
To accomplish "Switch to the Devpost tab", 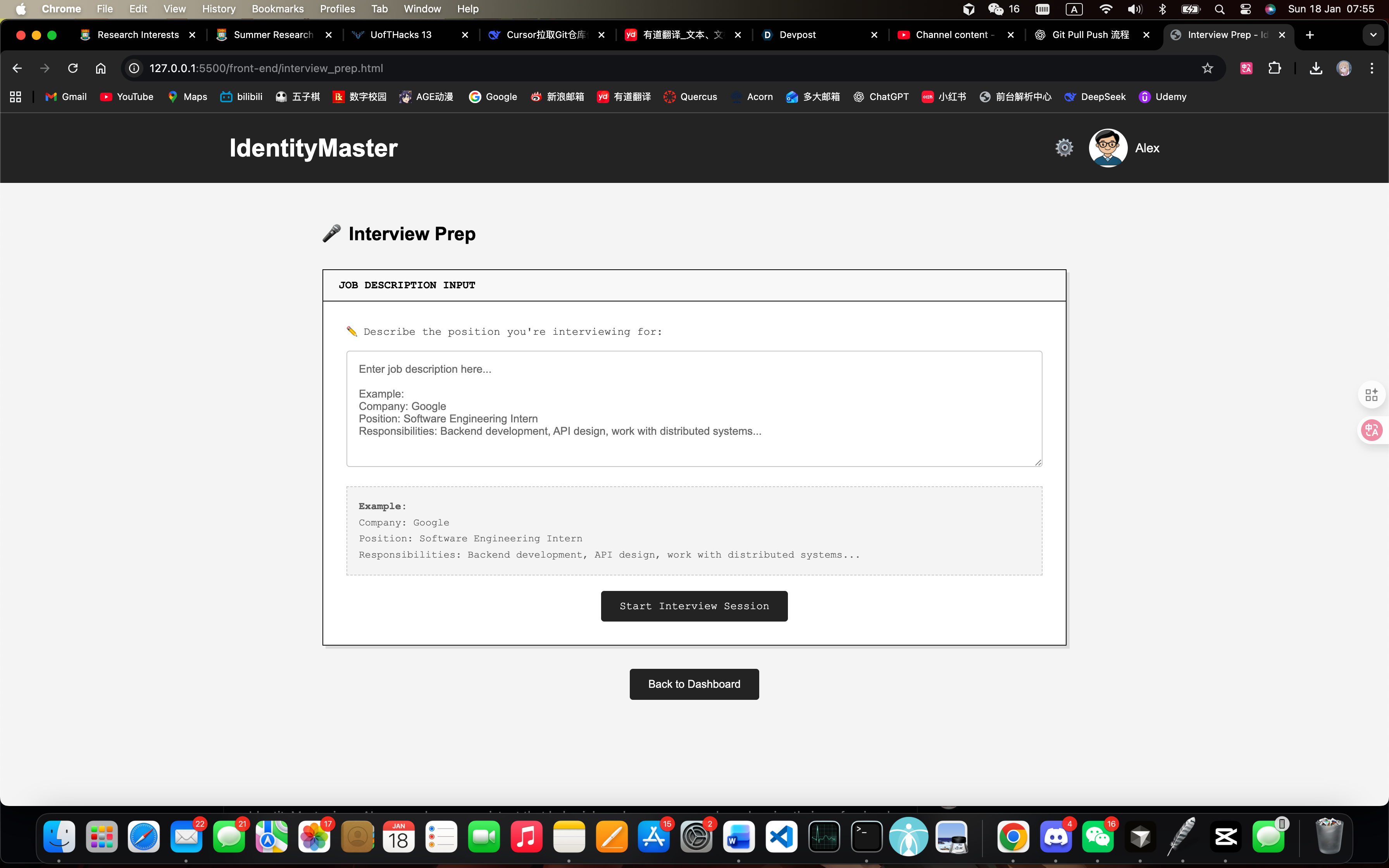I will (x=815, y=35).
